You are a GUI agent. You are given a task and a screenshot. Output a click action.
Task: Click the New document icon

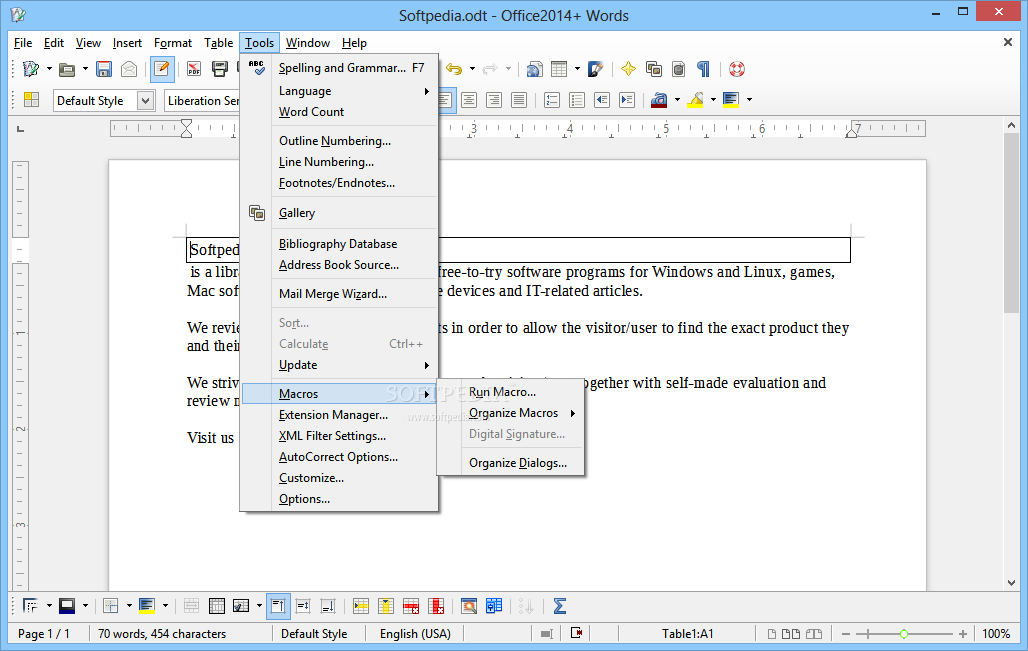point(30,69)
